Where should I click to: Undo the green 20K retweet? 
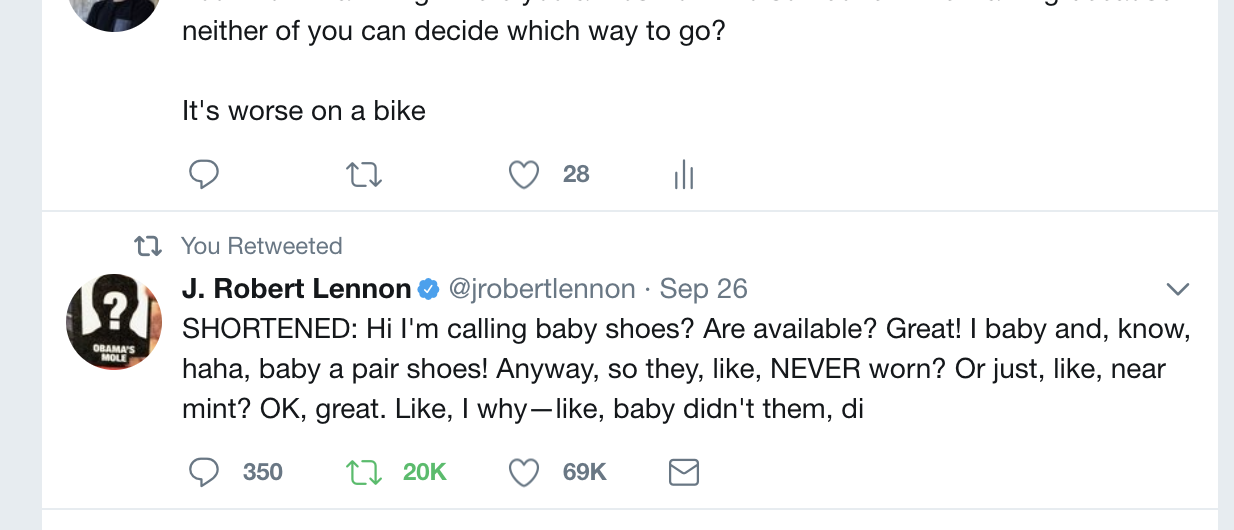click(x=364, y=472)
